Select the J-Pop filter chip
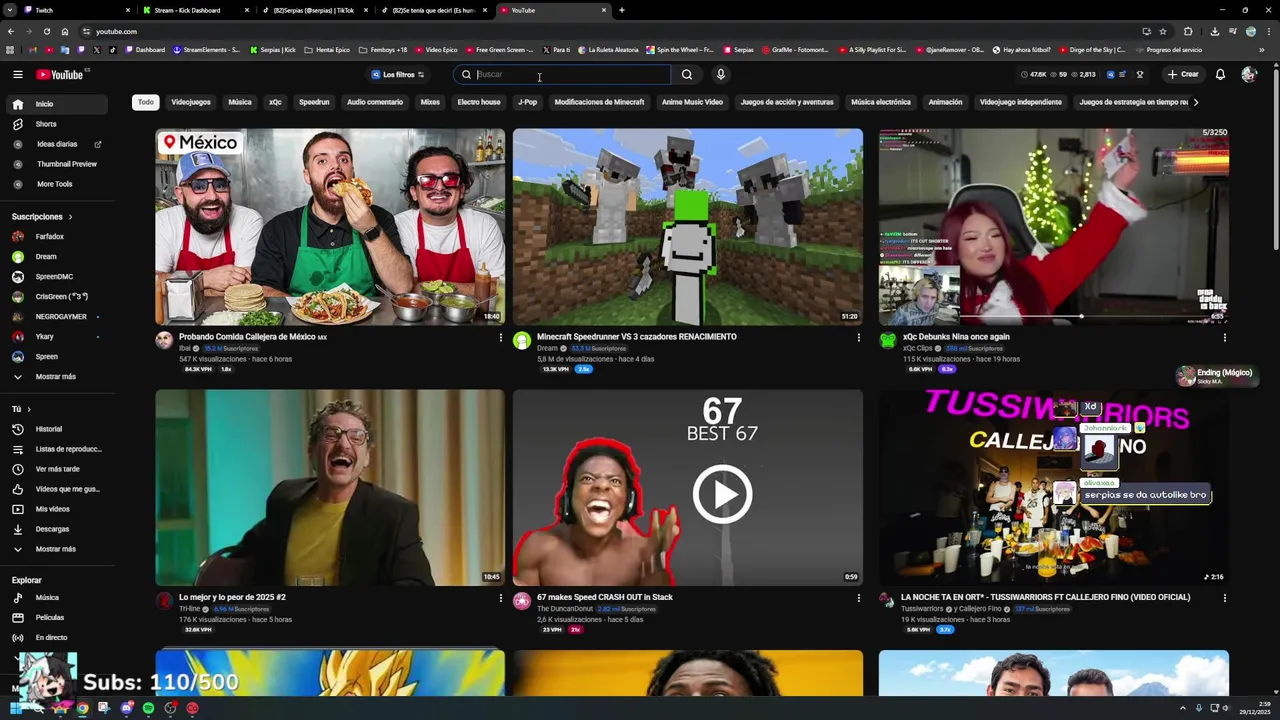This screenshot has height=720, width=1280. 527,102
